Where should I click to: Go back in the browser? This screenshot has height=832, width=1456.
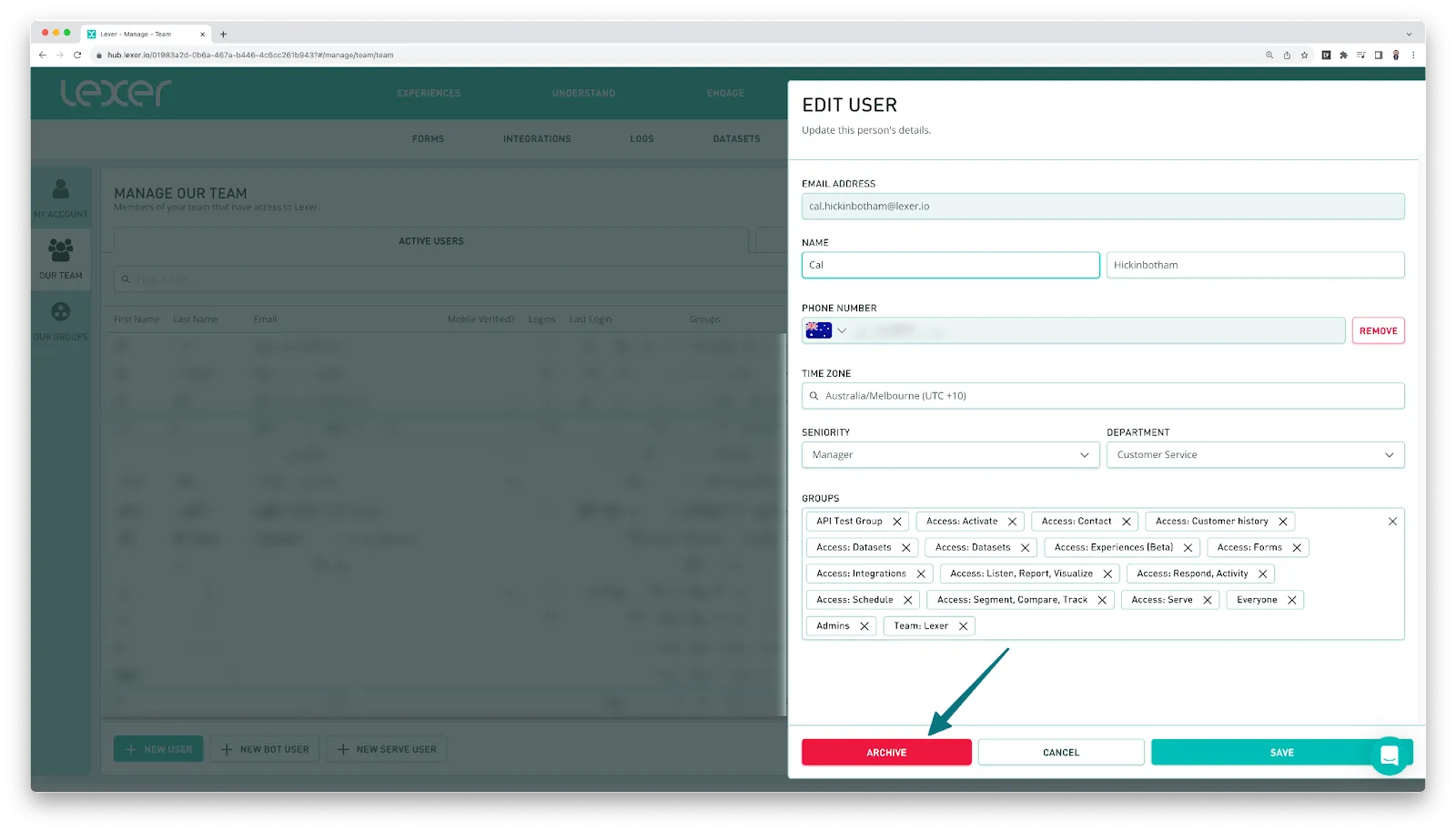tap(42, 55)
